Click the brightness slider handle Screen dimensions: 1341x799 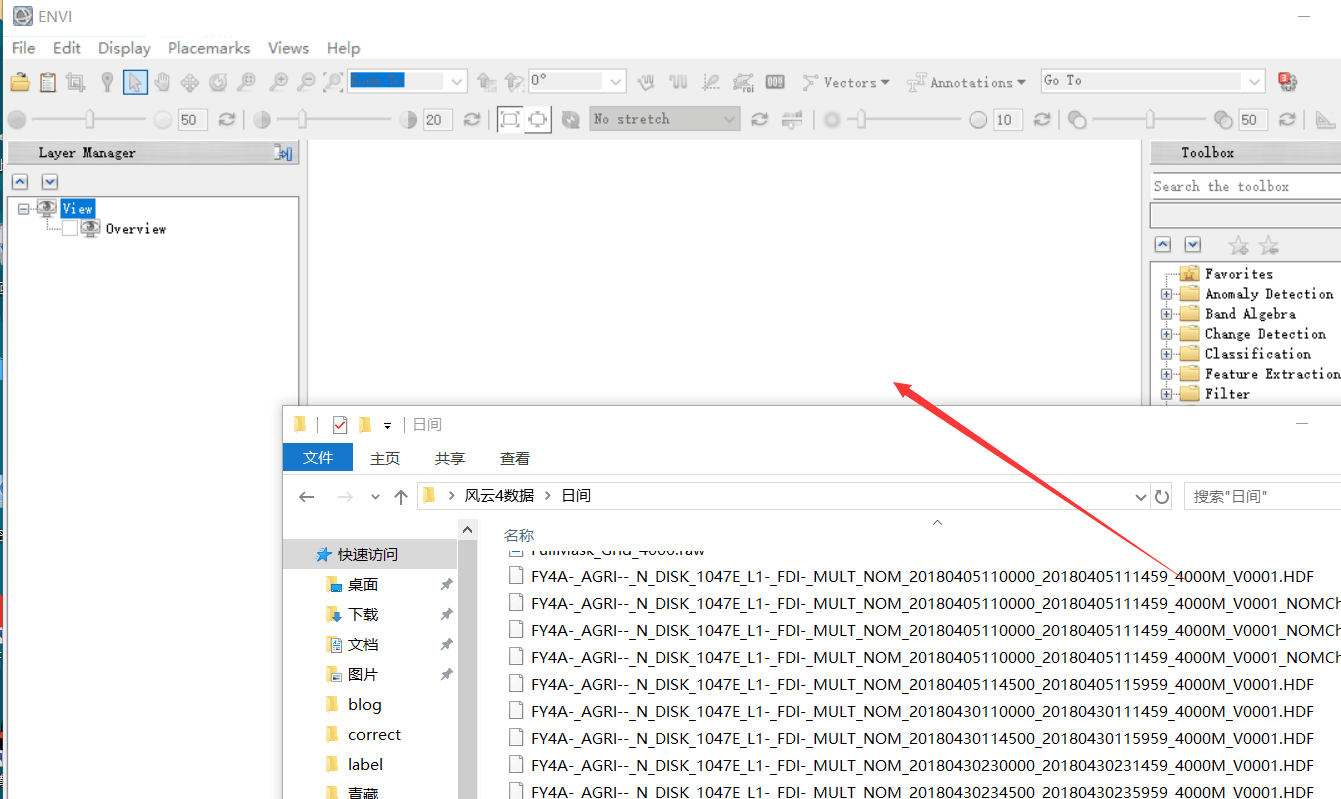pyautogui.click(x=90, y=120)
